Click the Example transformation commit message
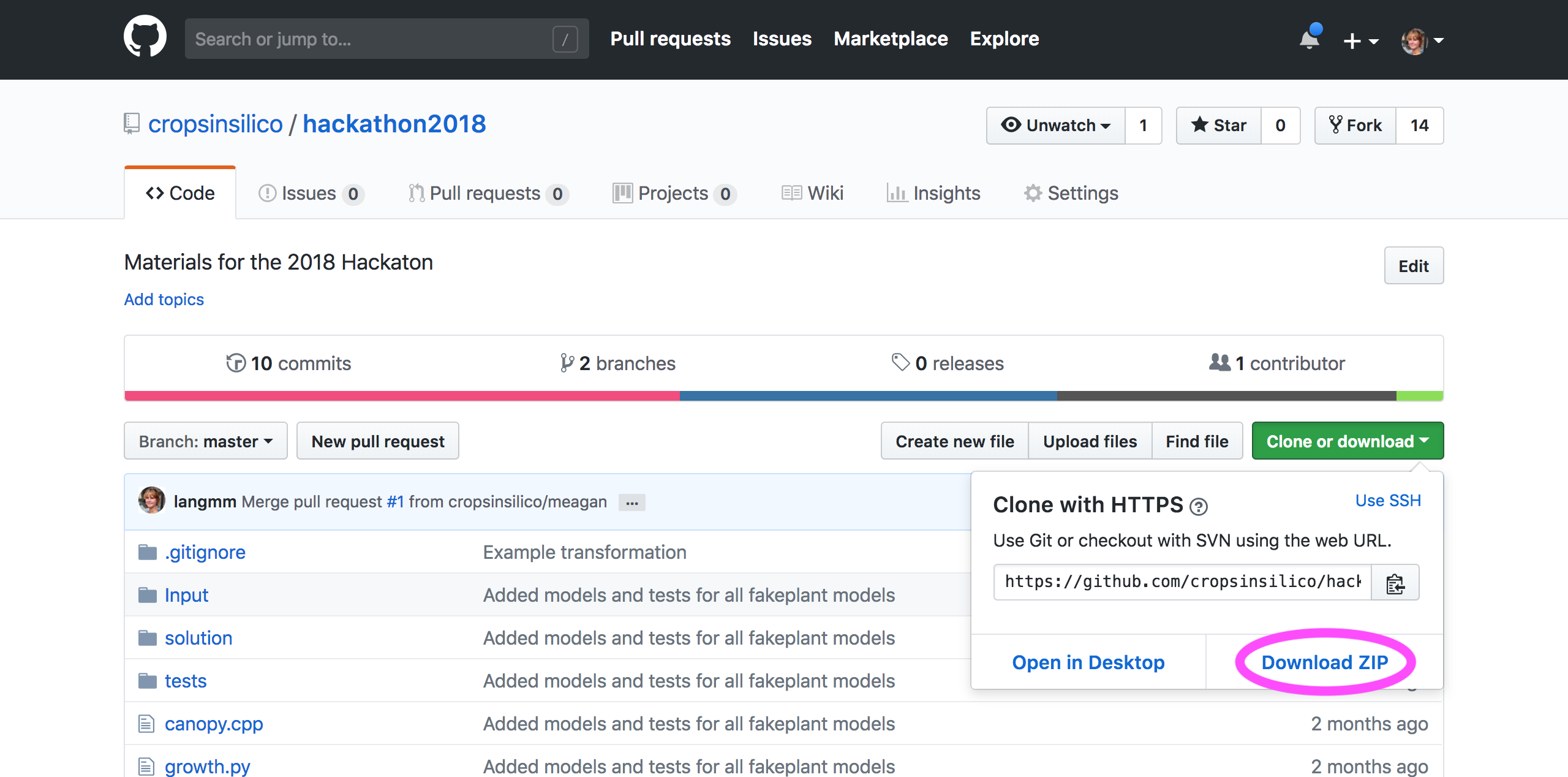Viewport: 1568px width, 777px height. pyautogui.click(x=585, y=552)
